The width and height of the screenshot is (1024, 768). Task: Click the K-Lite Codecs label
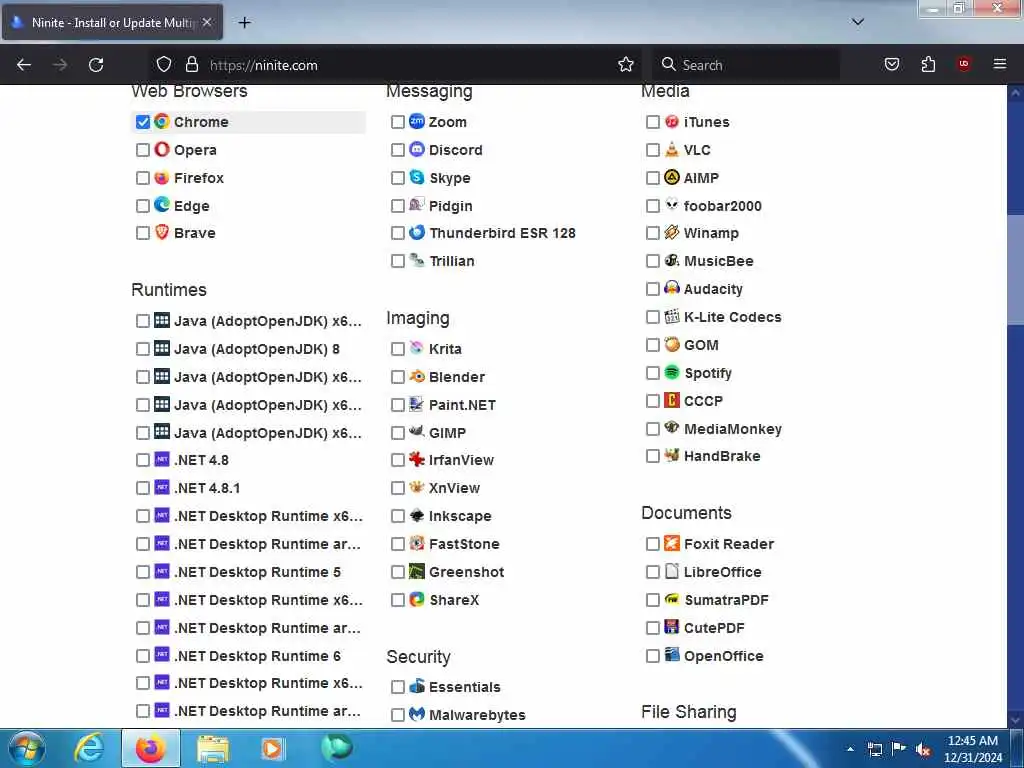[x=733, y=317]
